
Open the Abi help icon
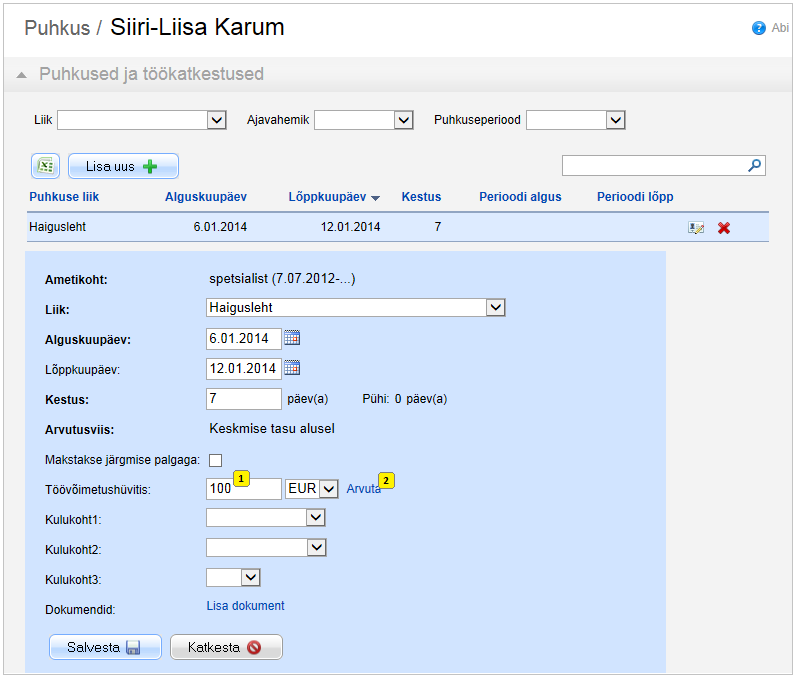click(759, 28)
